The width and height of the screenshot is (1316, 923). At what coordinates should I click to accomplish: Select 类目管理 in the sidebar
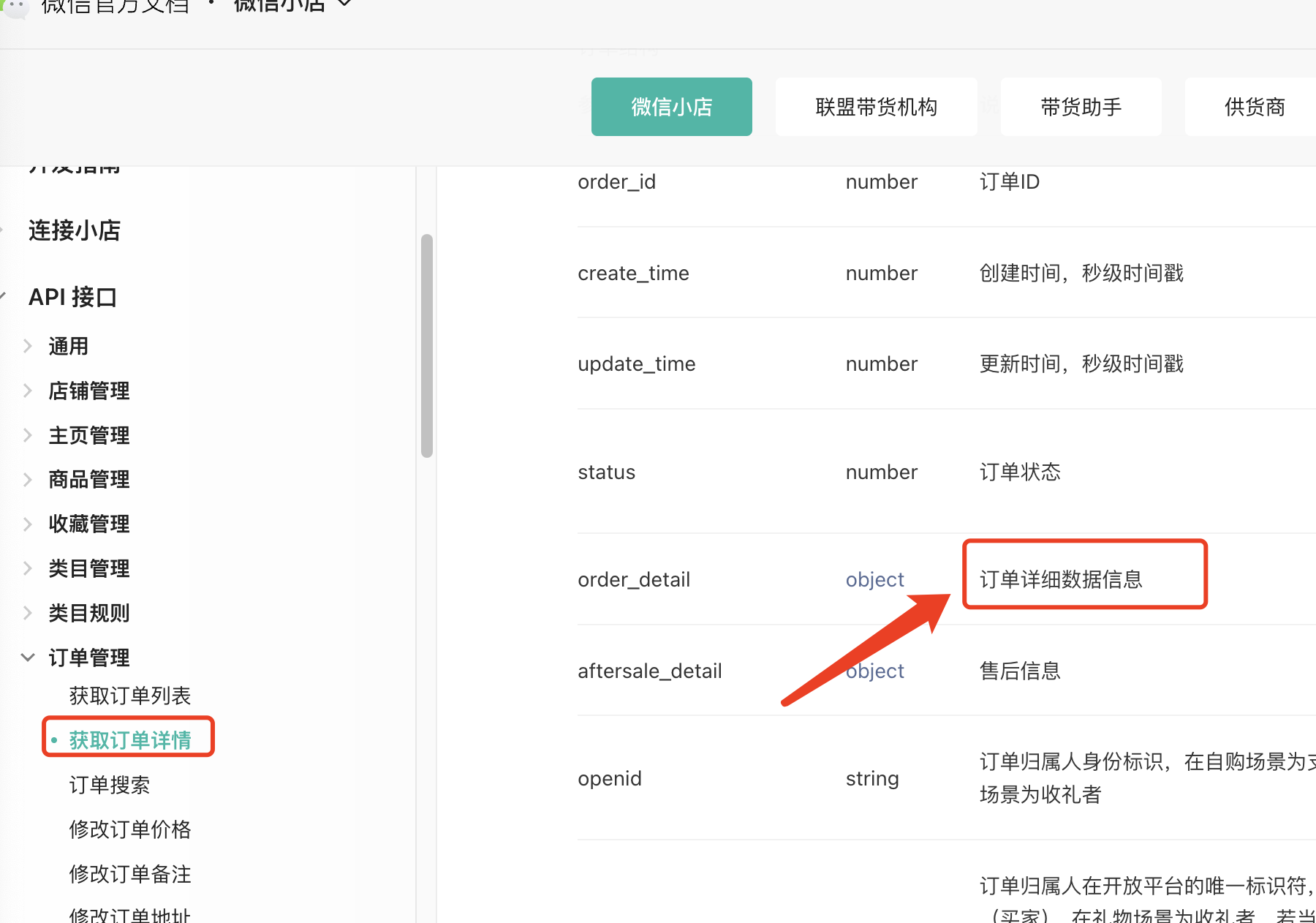[89, 568]
